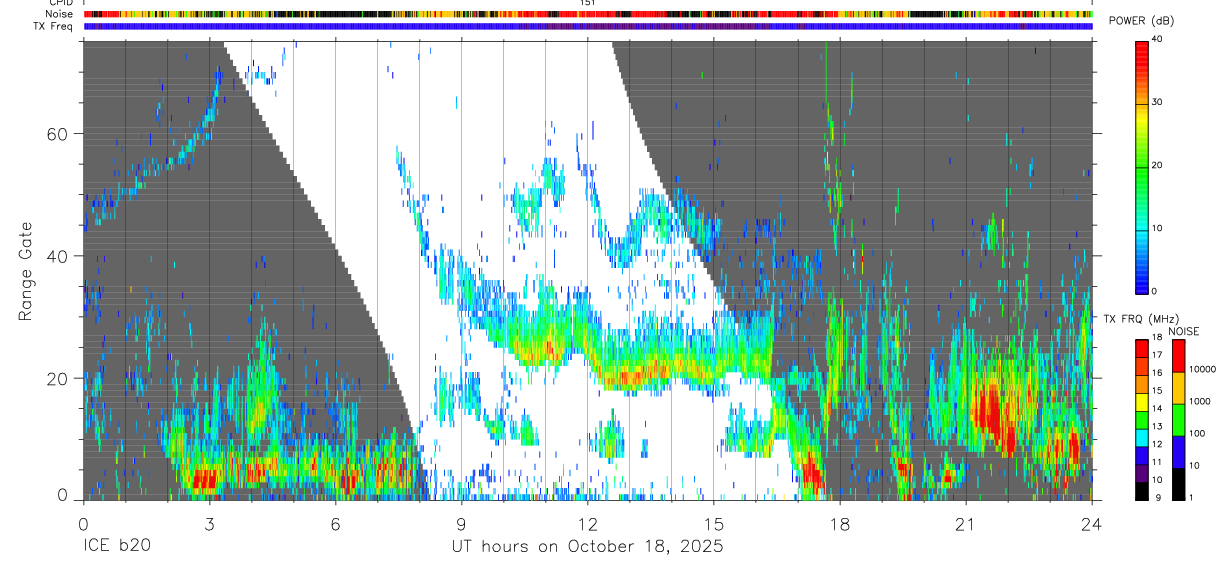This screenshot has height=567, width=1228.
Task: Click the 3 hour tick label on time axis
Action: 209,523
